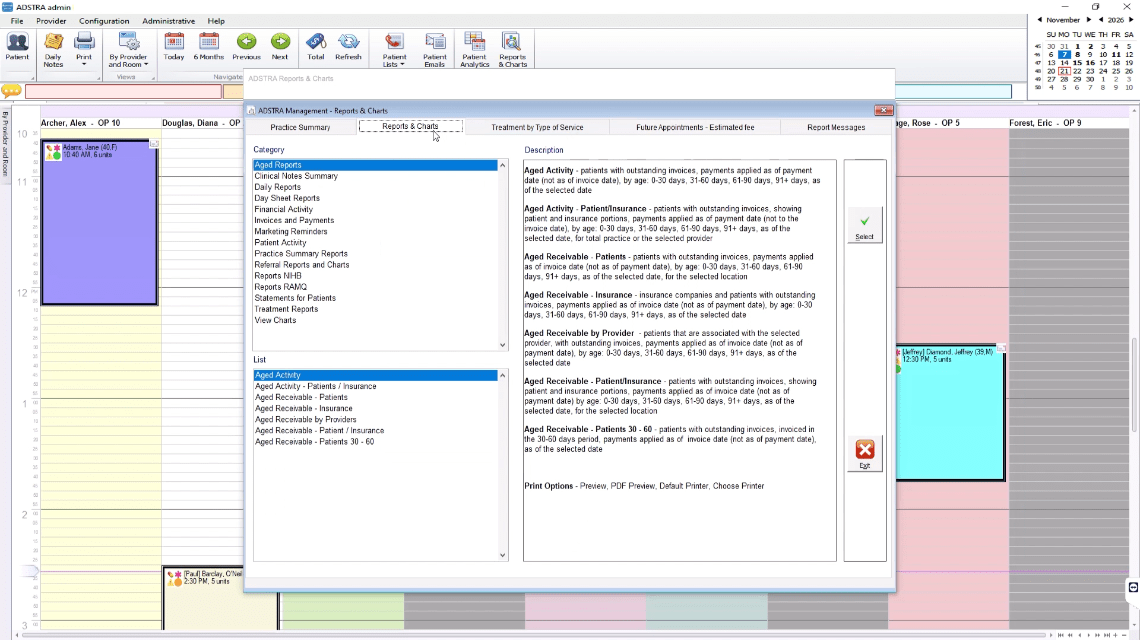Go to previous month in mini calendar
Screen dimensions: 1140x640
click(x=1040, y=20)
